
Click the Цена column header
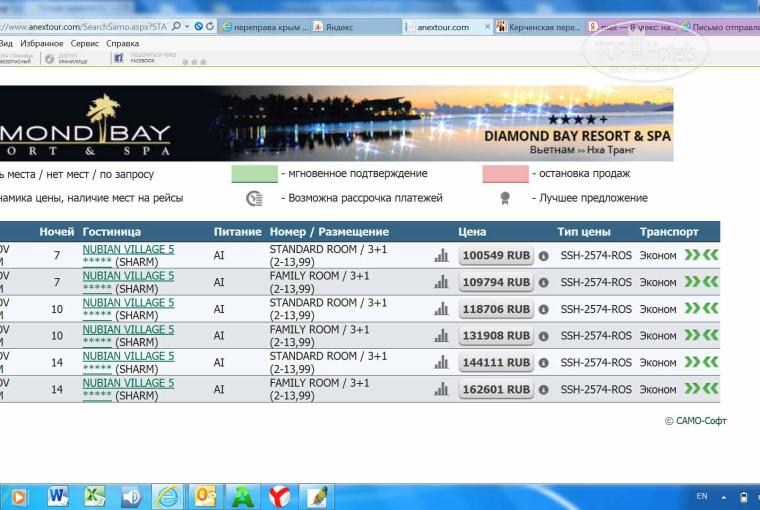click(472, 232)
